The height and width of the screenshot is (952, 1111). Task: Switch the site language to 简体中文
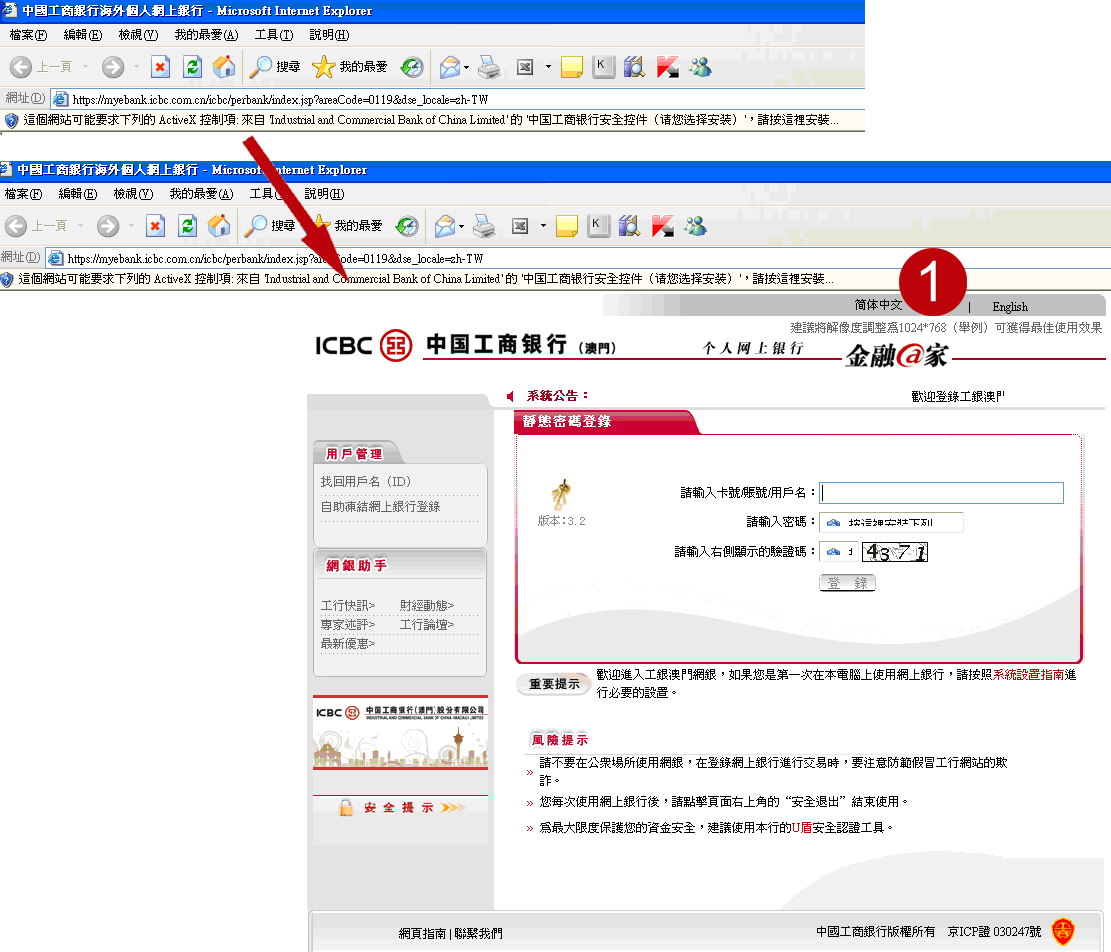[878, 305]
